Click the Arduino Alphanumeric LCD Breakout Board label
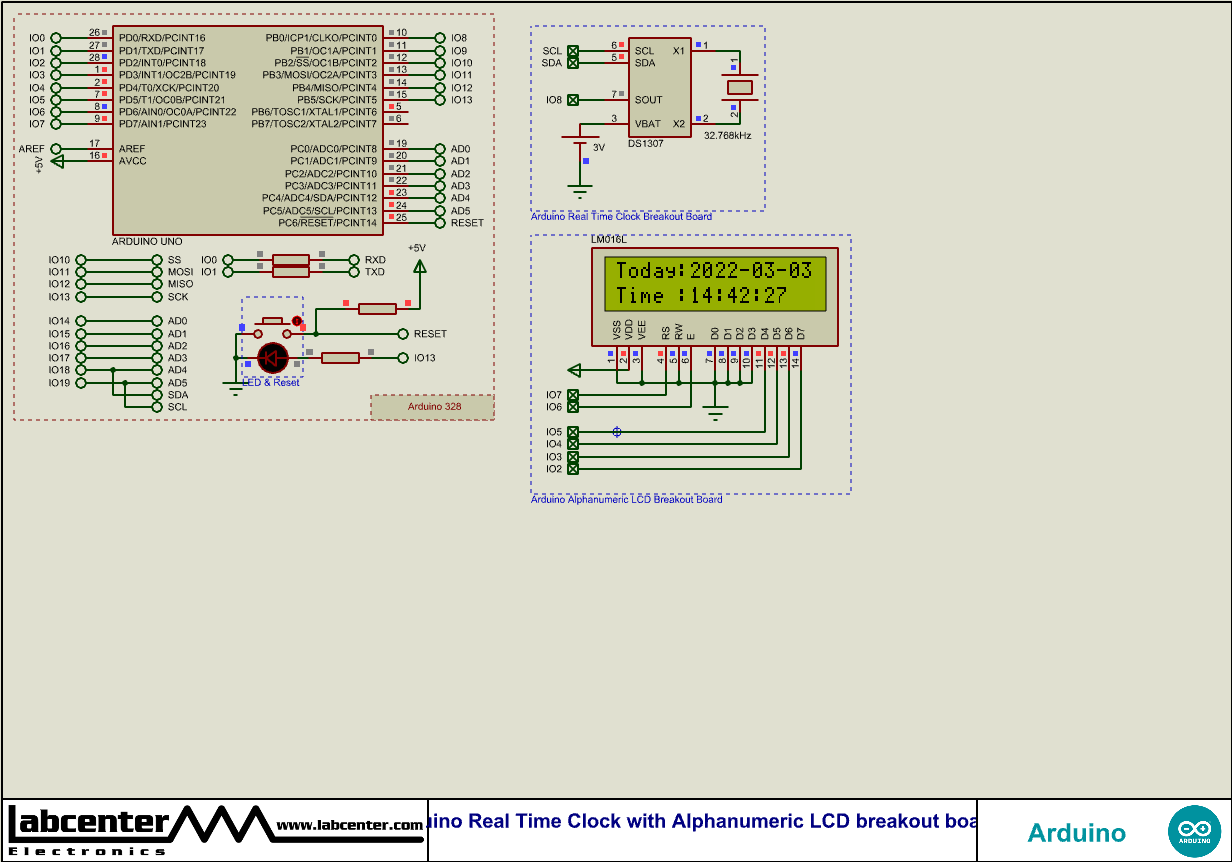This screenshot has height=862, width=1232. coord(627,498)
